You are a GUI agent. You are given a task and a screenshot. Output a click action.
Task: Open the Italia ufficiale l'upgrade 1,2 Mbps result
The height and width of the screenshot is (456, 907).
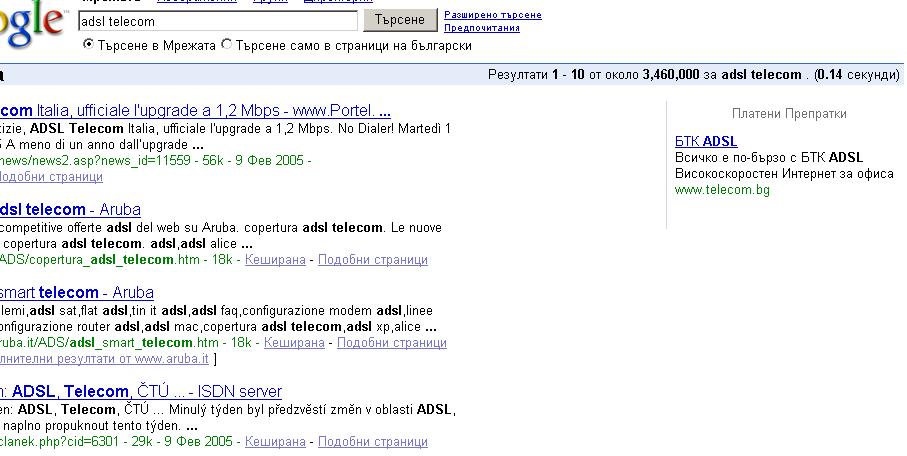(195, 110)
